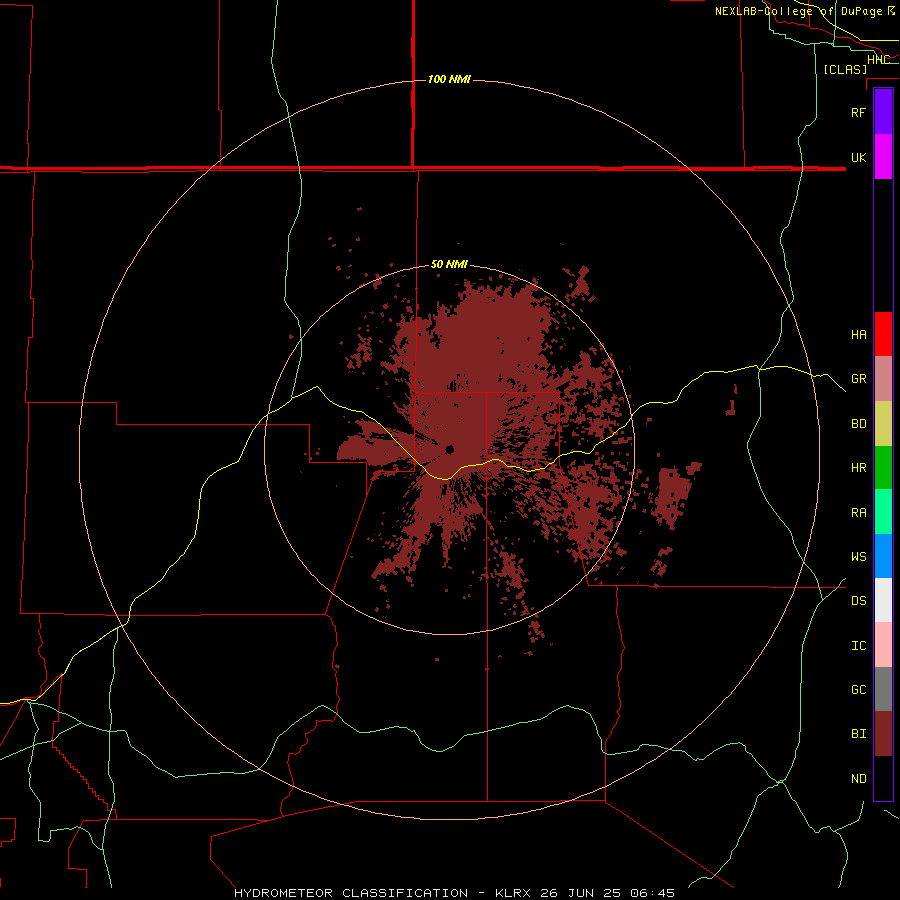Select the BD yellow legend swatch
Screen dimensions: 900x900
pos(883,424)
